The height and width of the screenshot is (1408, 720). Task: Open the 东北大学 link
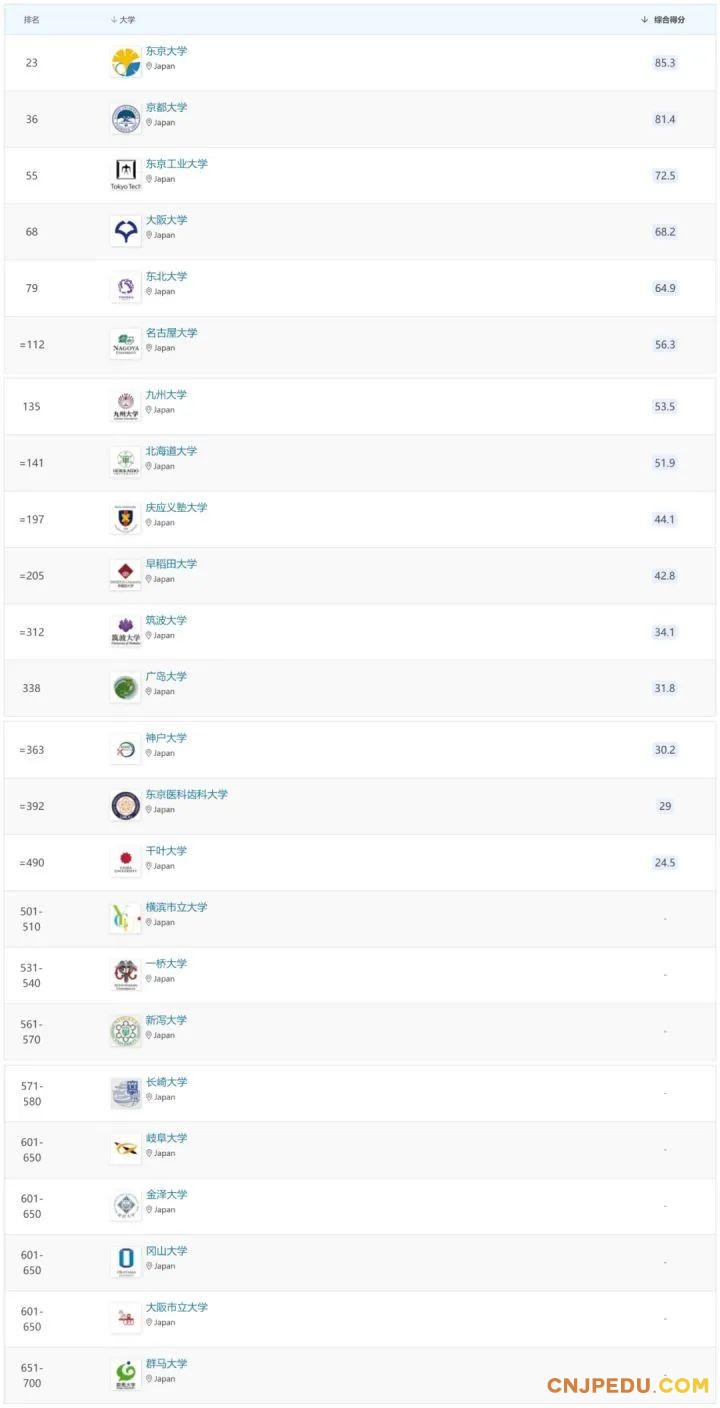[x=166, y=277]
